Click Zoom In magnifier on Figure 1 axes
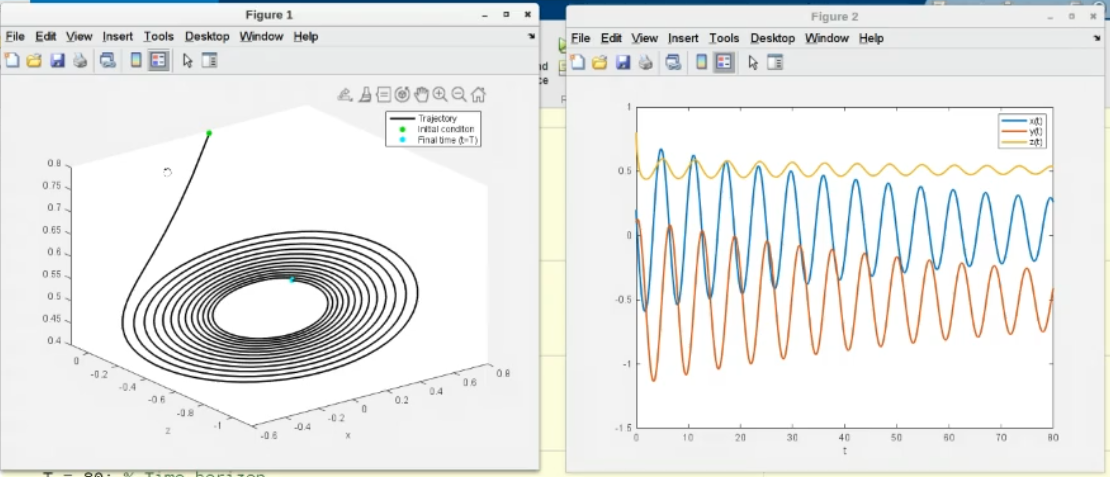This screenshot has width=1110, height=477. coord(440,95)
